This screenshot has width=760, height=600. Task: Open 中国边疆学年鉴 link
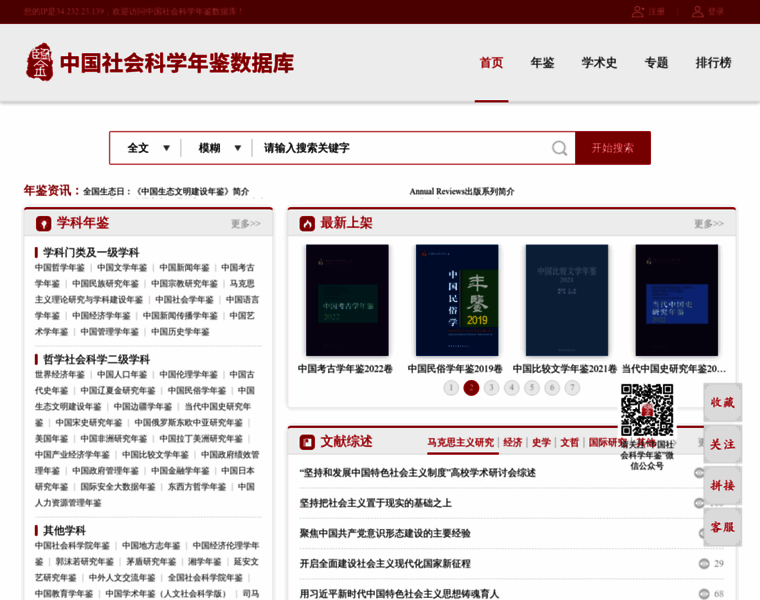(x=142, y=407)
